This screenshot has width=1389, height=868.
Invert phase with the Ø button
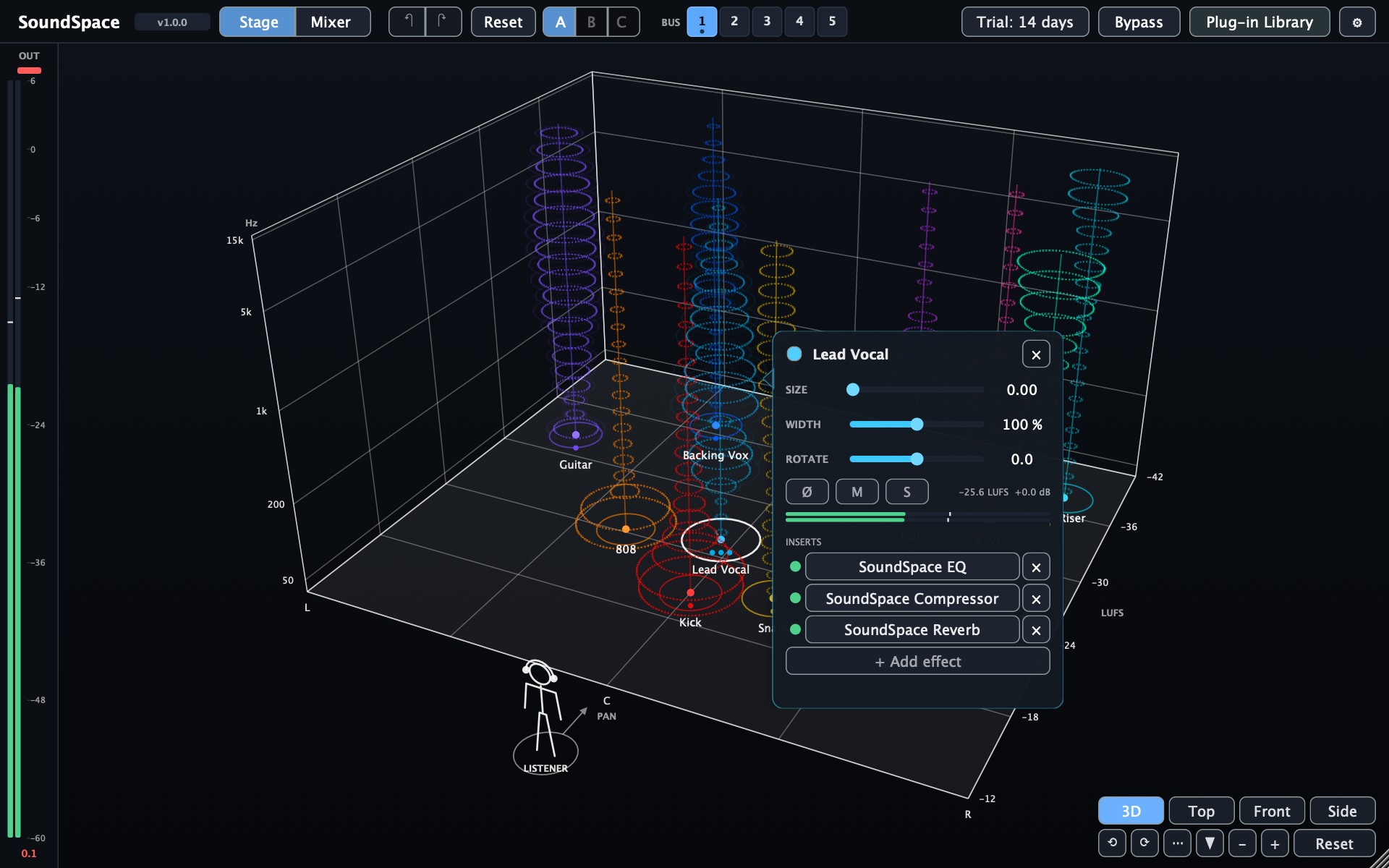pyautogui.click(x=807, y=492)
